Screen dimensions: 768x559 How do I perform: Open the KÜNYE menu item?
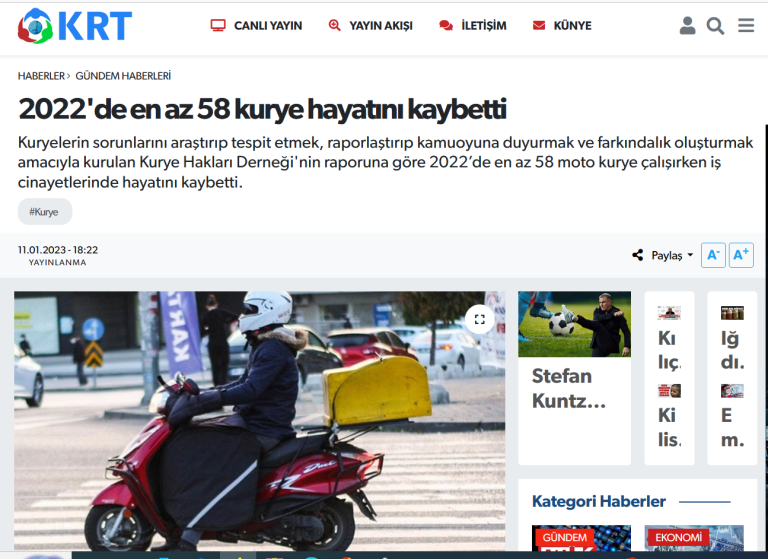572,25
